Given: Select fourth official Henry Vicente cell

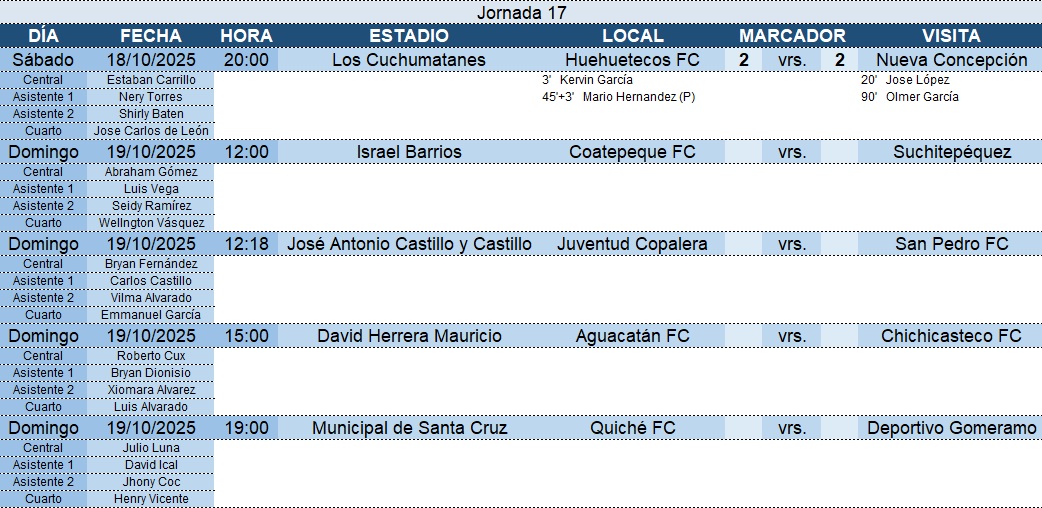Looking at the screenshot, I should click(150, 499).
